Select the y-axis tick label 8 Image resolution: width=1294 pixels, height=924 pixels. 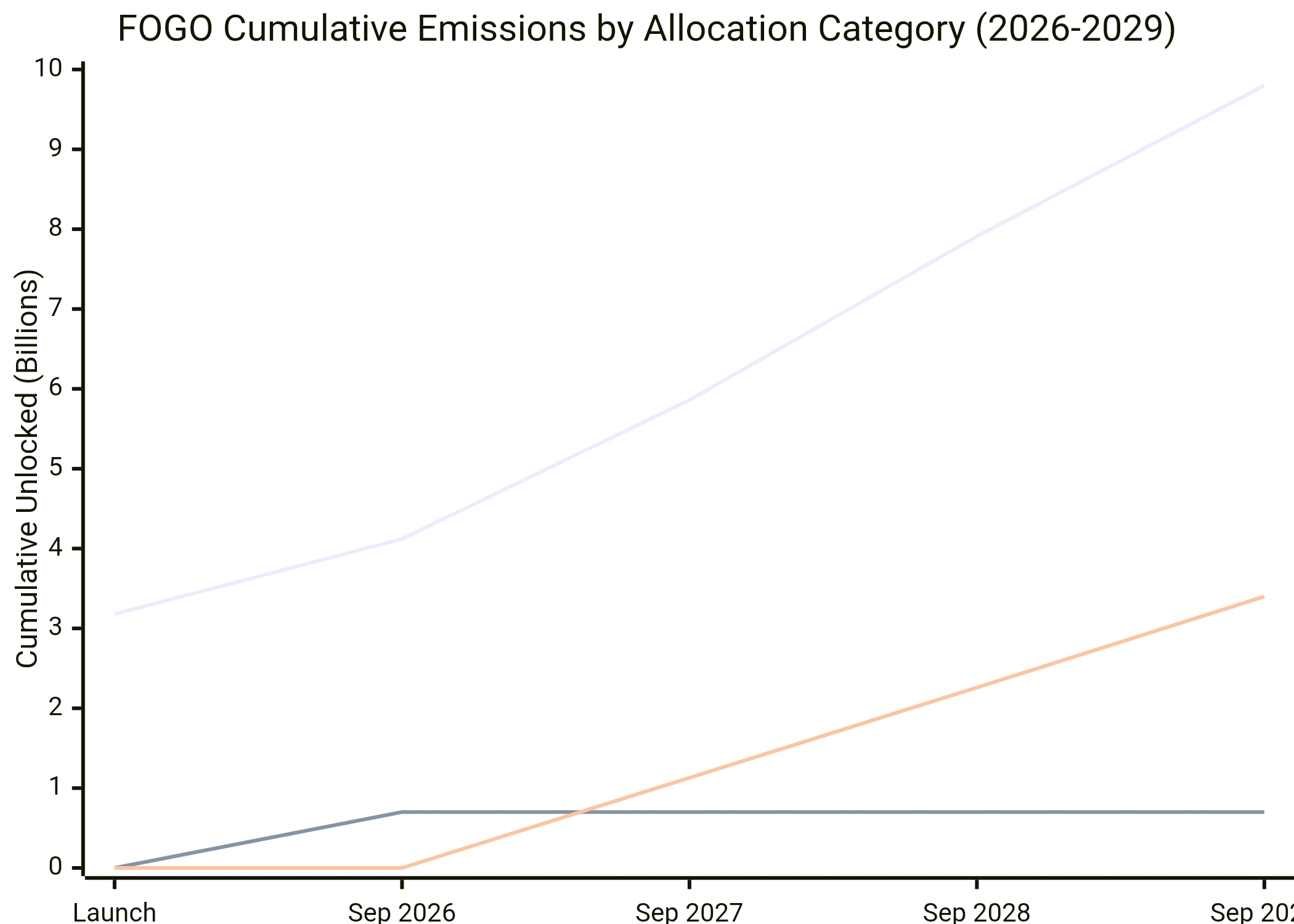(x=55, y=229)
